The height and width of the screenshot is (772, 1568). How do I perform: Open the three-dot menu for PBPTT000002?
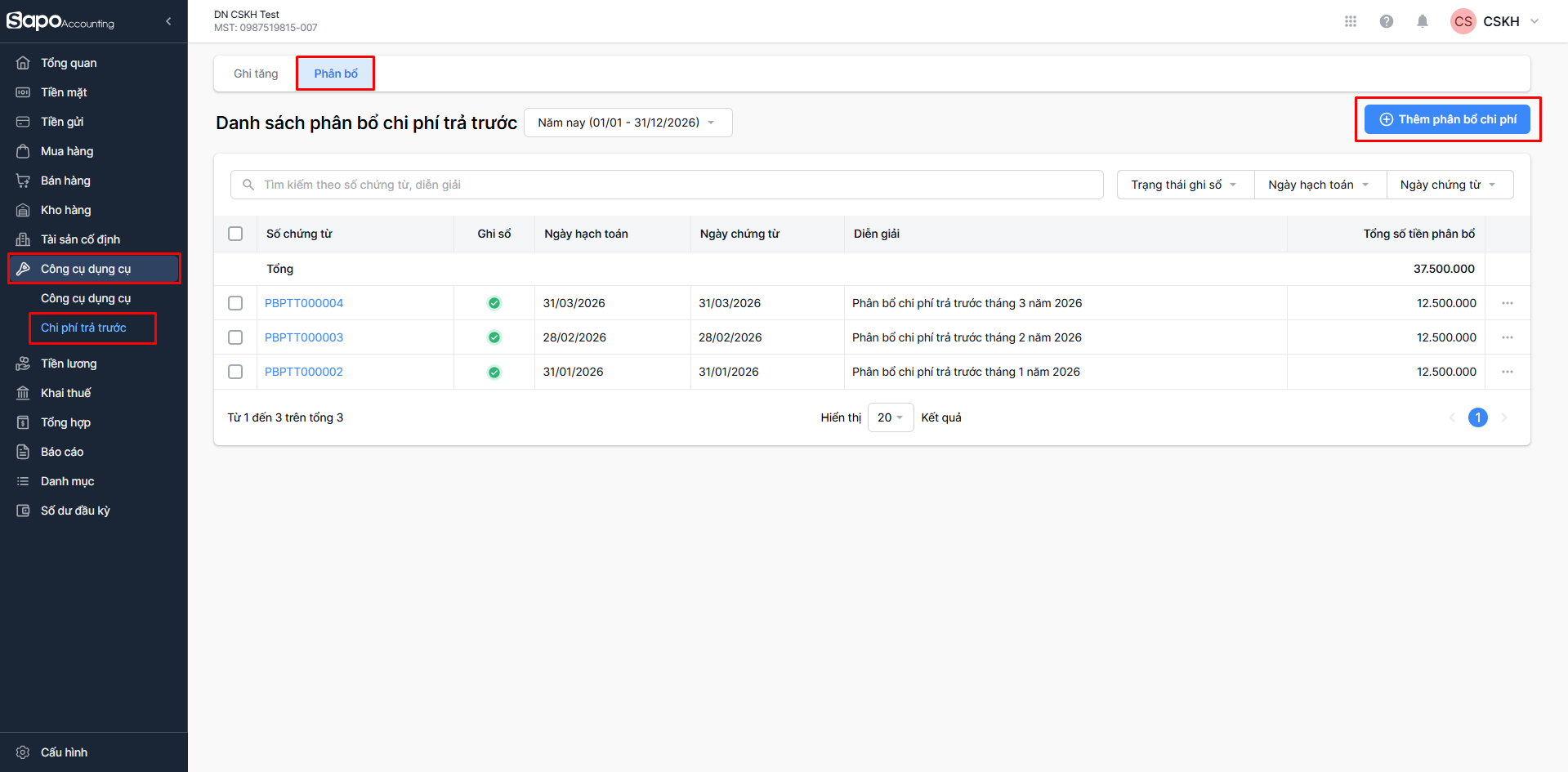pos(1507,372)
